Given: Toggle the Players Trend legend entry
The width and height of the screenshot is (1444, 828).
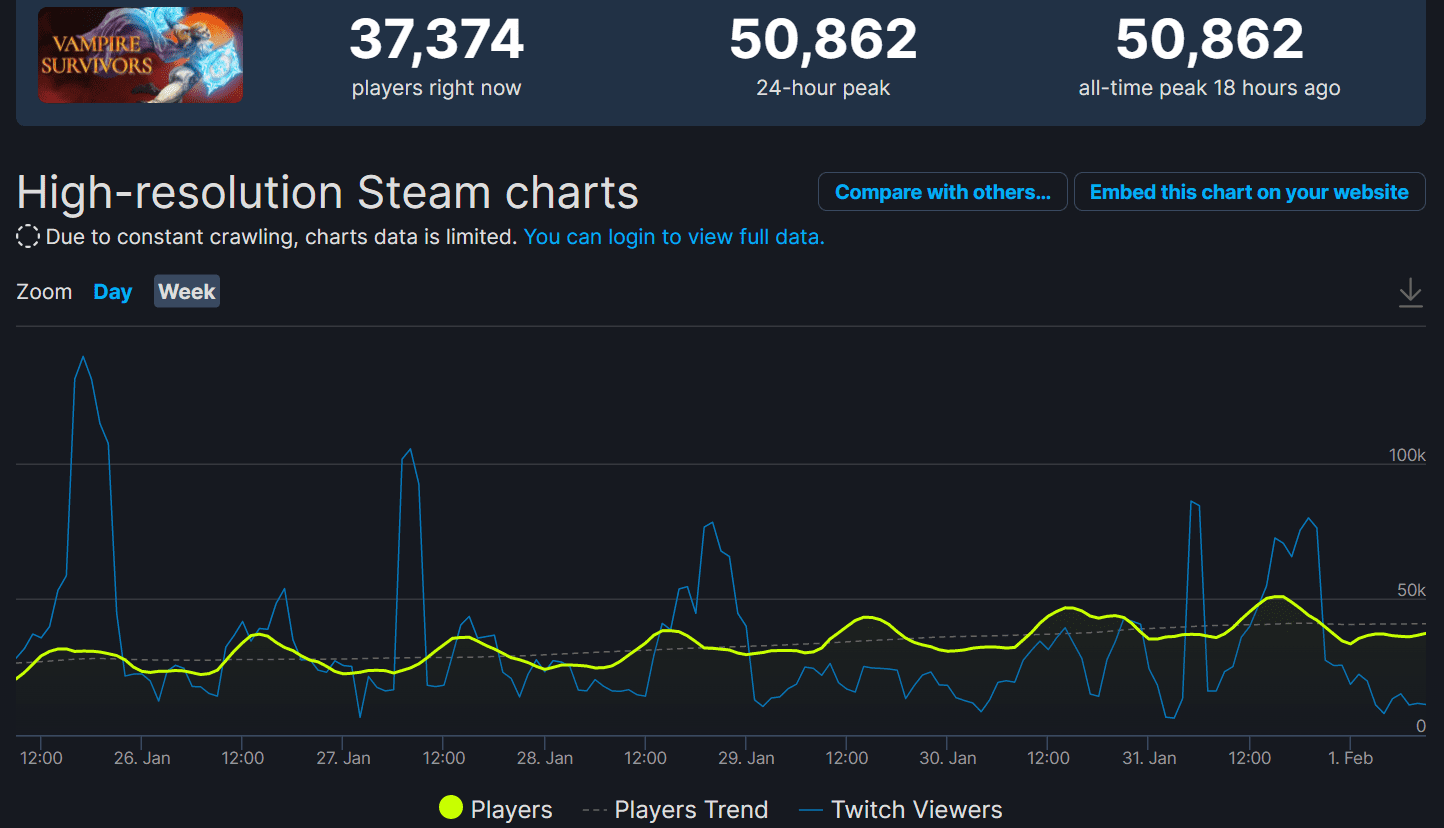Looking at the screenshot, I should click(675, 809).
